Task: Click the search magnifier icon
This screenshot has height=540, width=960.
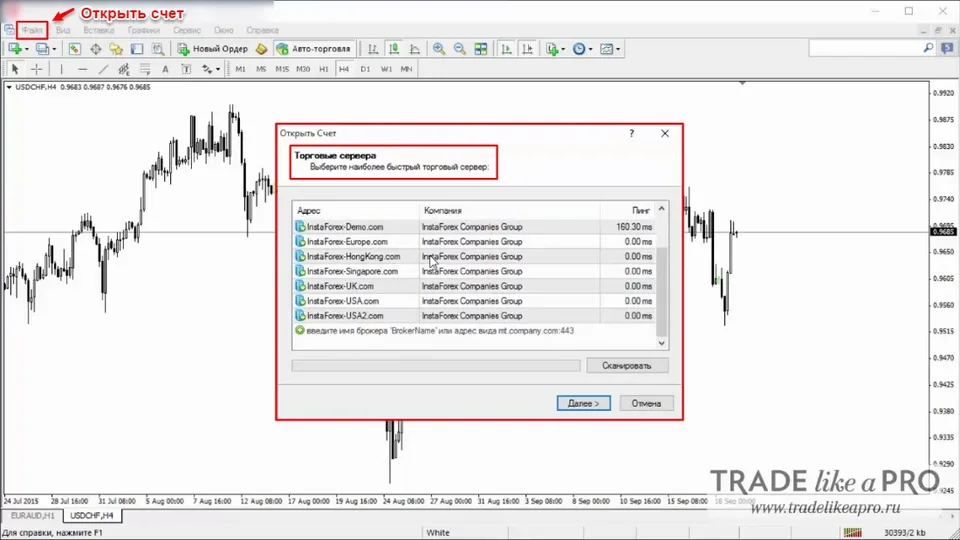Action: tap(928, 48)
